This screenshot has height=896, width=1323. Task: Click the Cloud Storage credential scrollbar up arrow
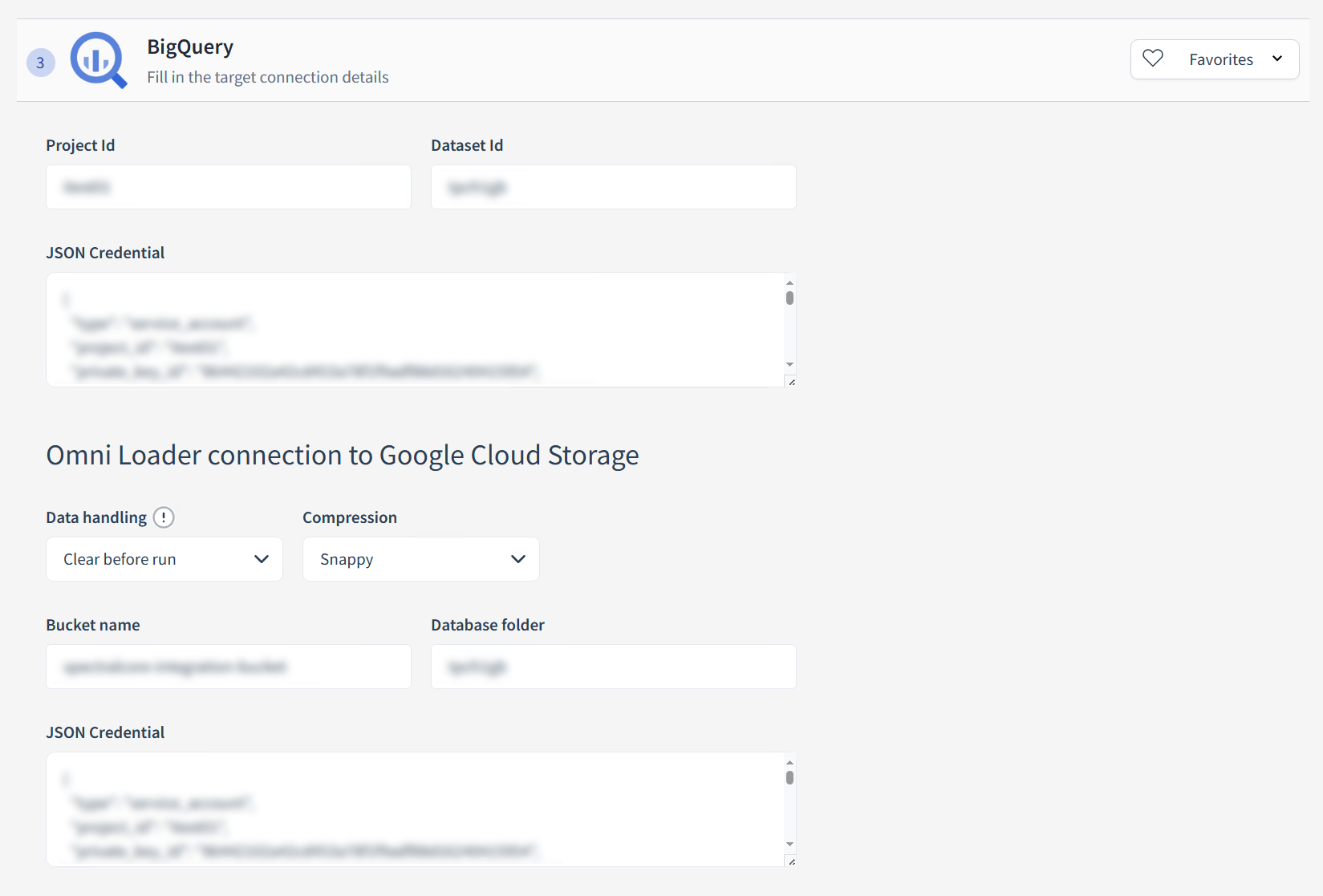790,762
